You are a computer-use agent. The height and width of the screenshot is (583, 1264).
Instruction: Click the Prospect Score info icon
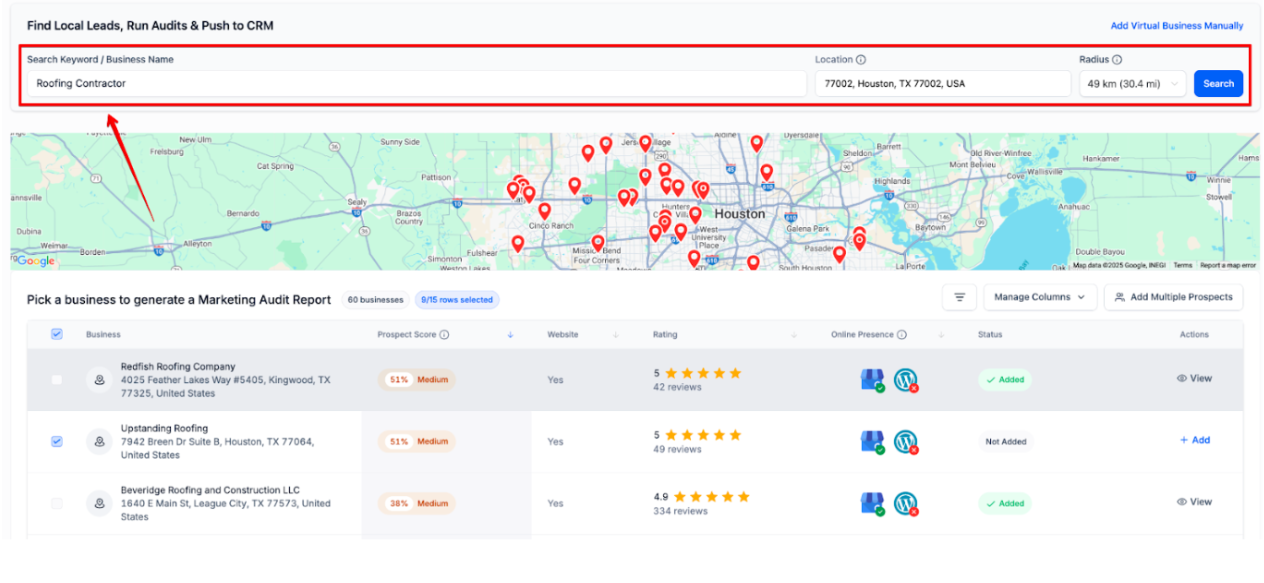coord(444,335)
